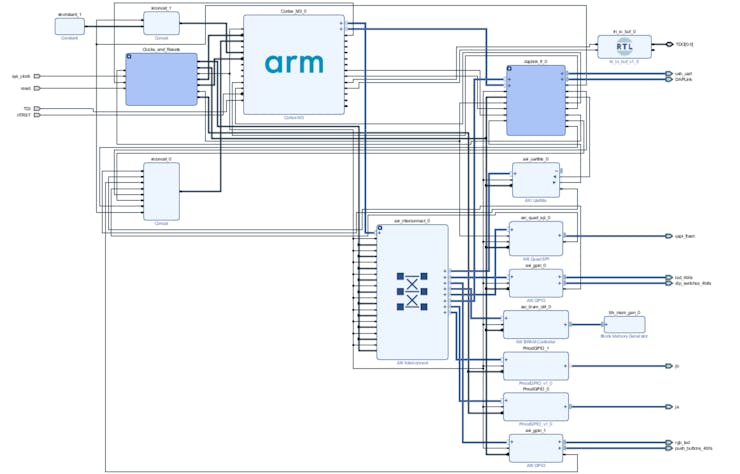
Task: Select the RTL tri_io_buf_0 block
Action: pos(624,47)
